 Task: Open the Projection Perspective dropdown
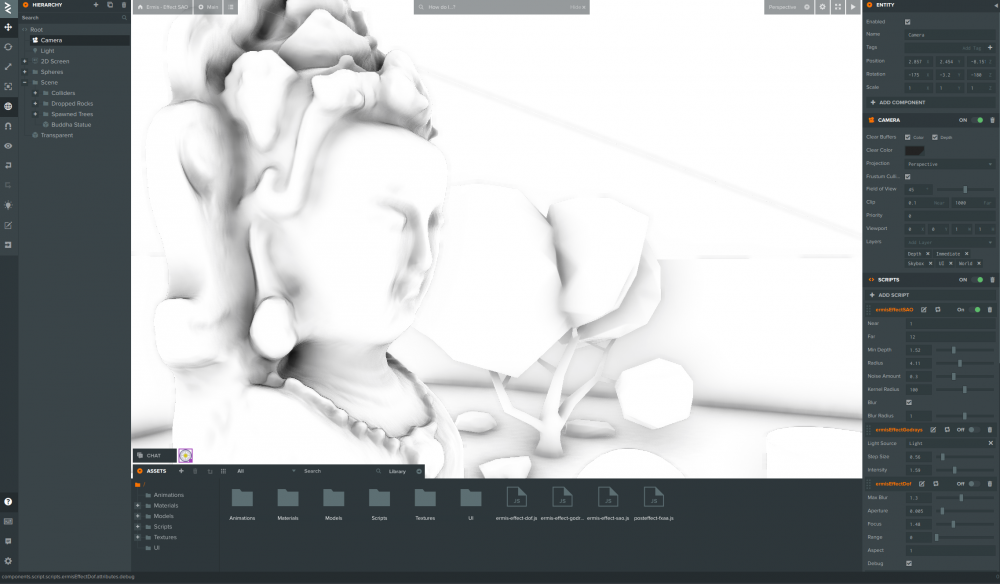tap(950, 164)
